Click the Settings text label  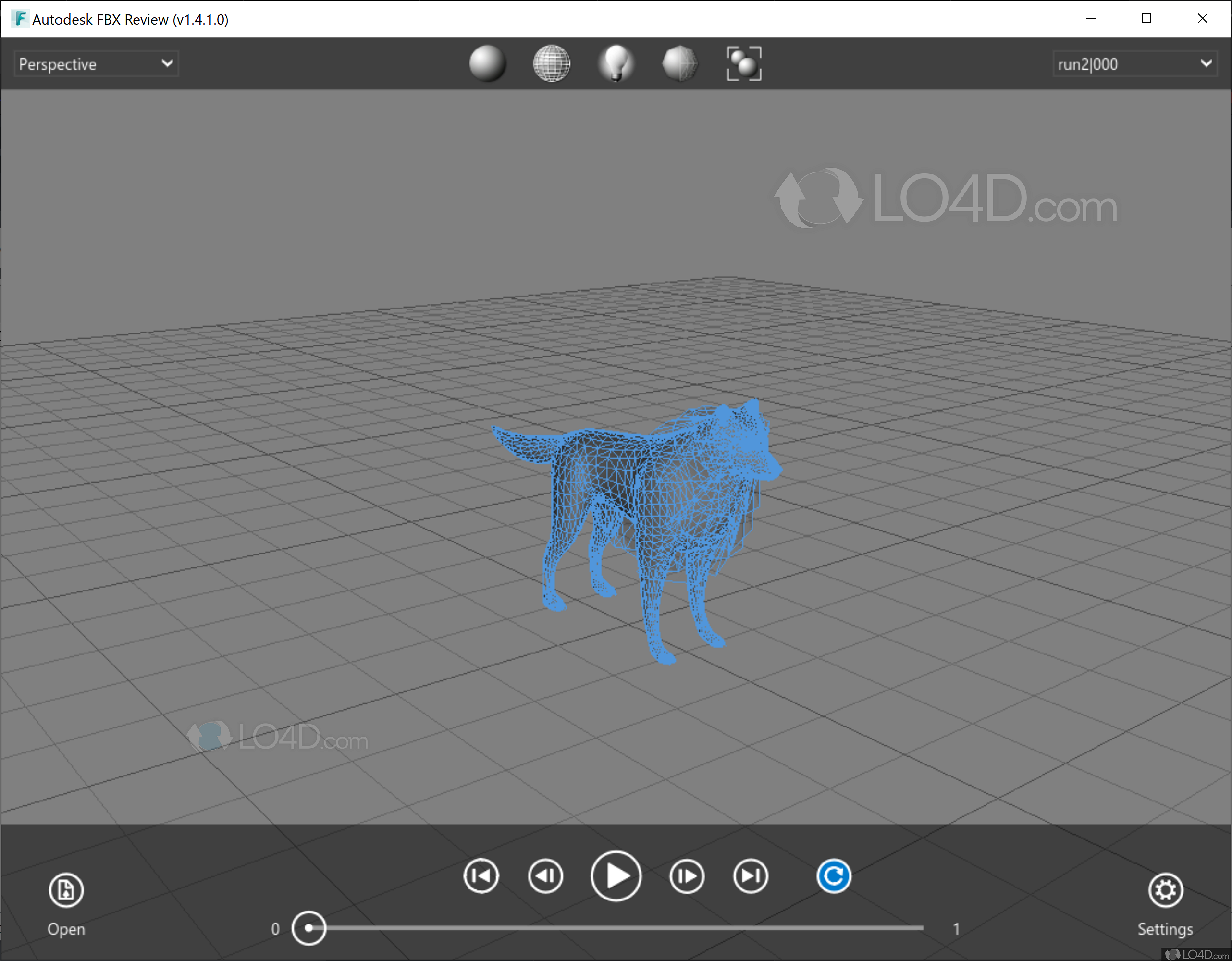pos(1165,929)
